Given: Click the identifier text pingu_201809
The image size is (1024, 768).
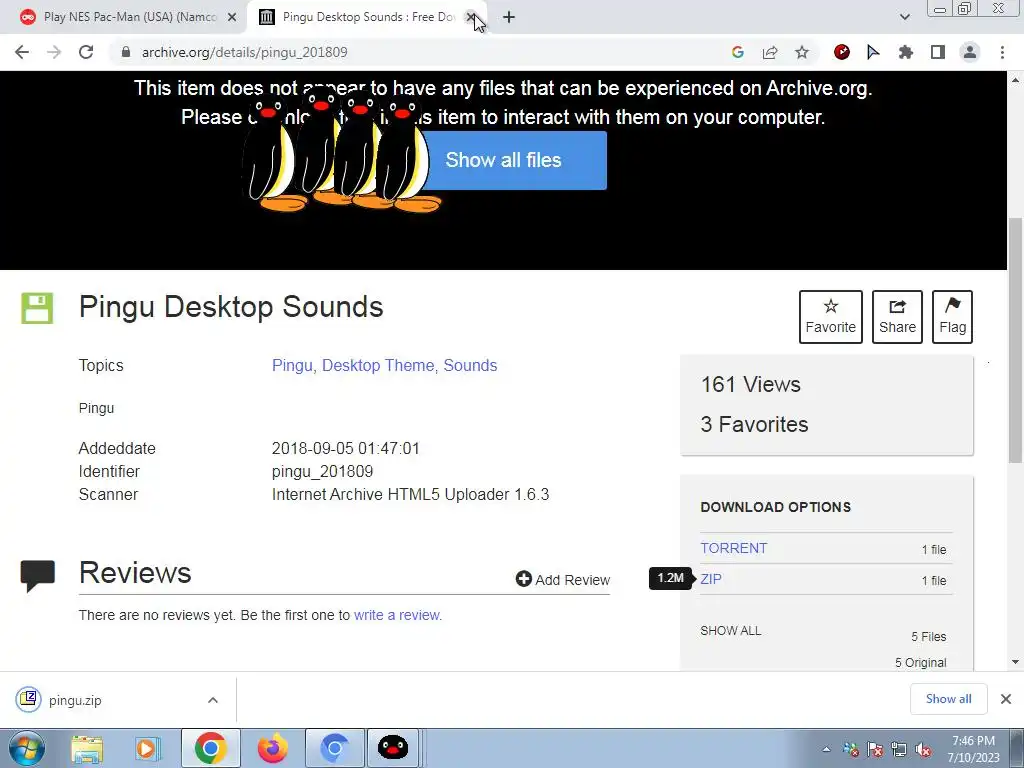Looking at the screenshot, I should [x=323, y=472].
